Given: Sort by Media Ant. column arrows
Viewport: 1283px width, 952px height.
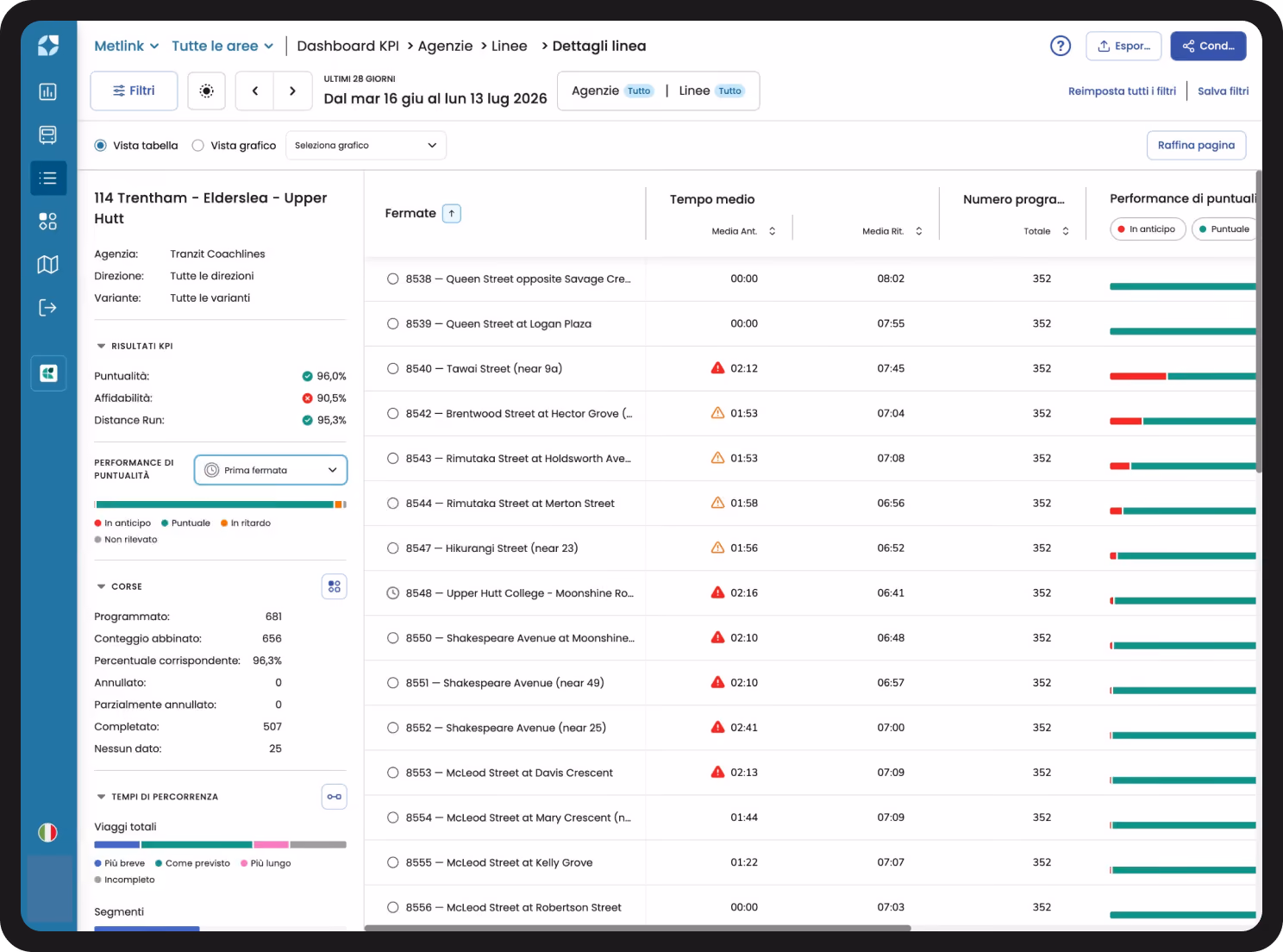Looking at the screenshot, I should 773,231.
